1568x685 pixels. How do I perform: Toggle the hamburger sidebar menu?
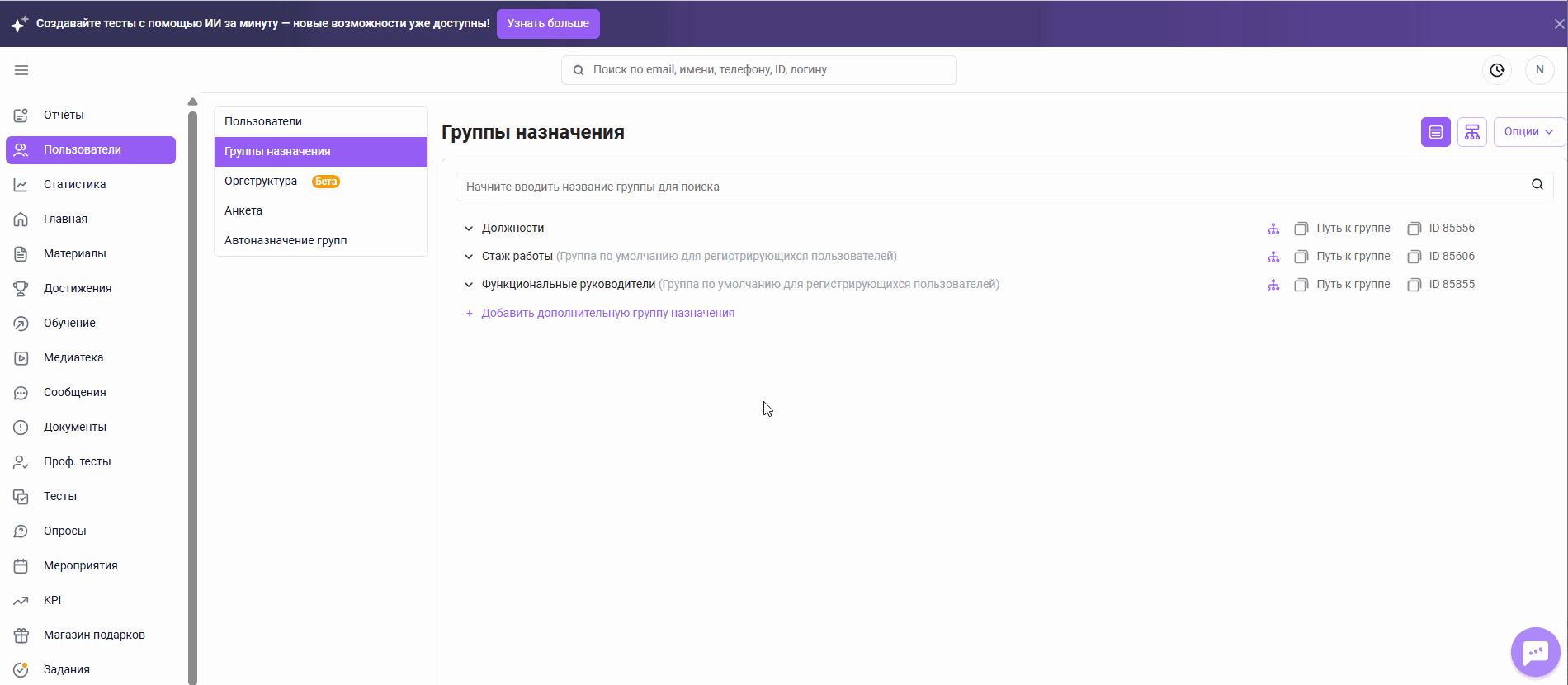pos(21,70)
